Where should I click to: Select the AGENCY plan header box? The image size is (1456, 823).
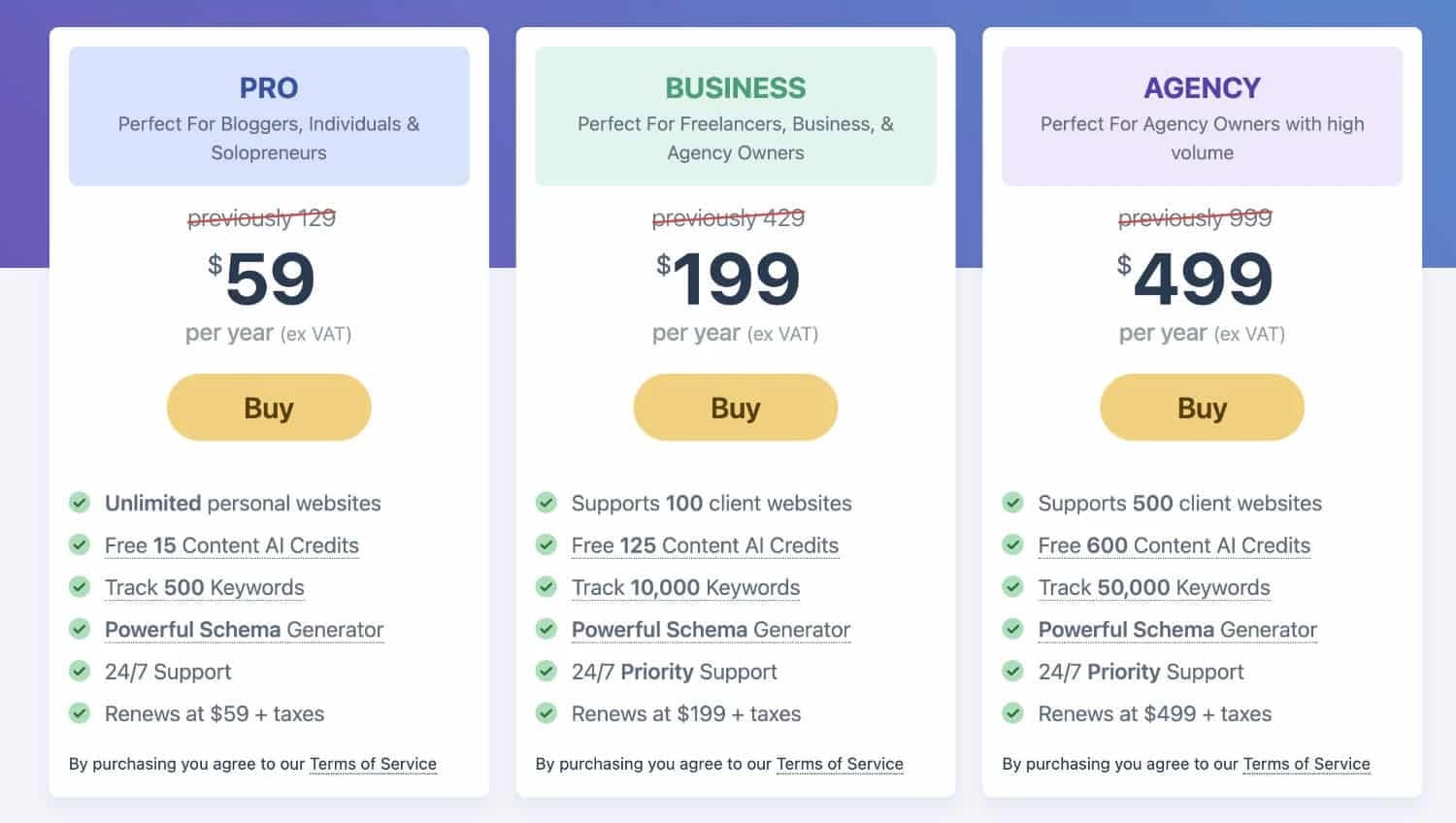click(x=1202, y=116)
